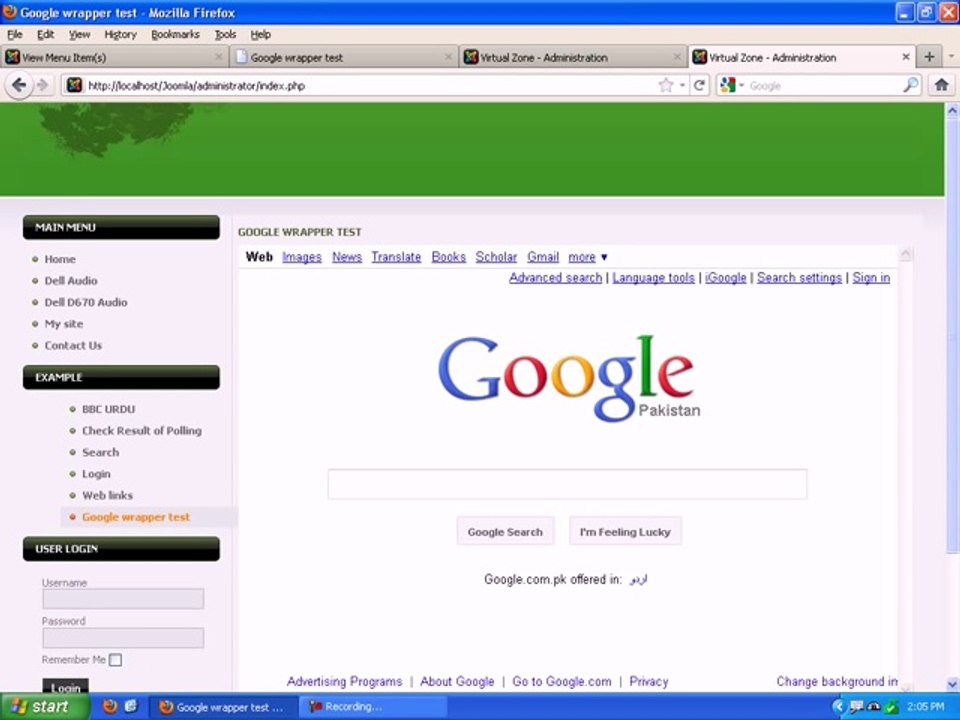Image resolution: width=960 pixels, height=720 pixels.
Task: Close the Google wrapper test tab
Action: [448, 57]
